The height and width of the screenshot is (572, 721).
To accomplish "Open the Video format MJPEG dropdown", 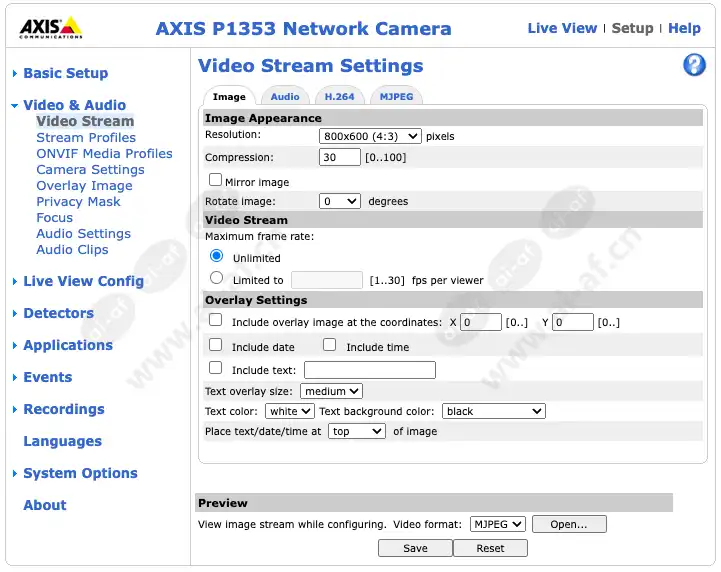I will pos(498,524).
